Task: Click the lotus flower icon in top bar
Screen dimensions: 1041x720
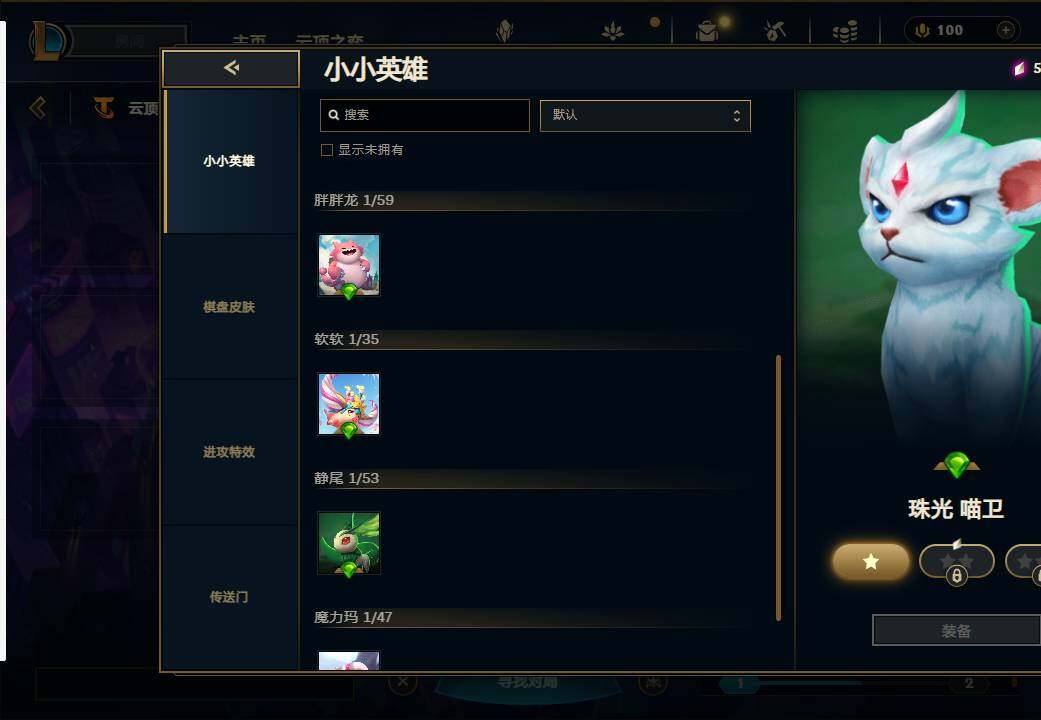Action: click(612, 31)
